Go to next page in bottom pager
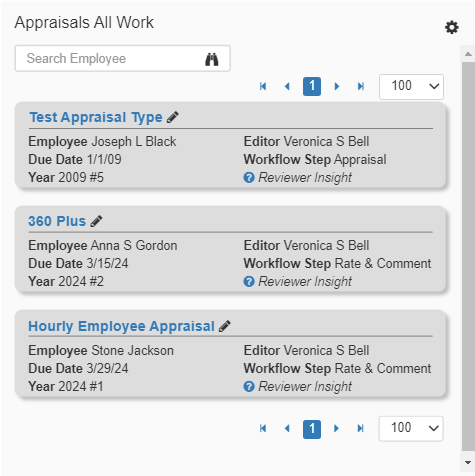This screenshot has height=476, width=475. pos(336,428)
